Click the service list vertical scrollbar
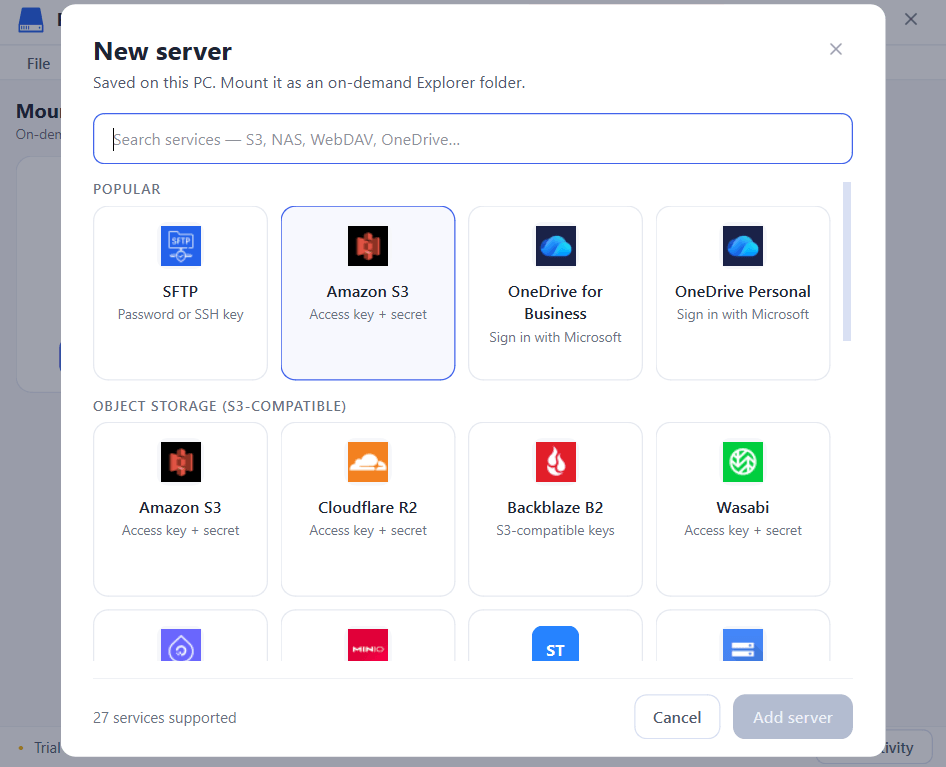Image resolution: width=946 pixels, height=767 pixels. 847,261
